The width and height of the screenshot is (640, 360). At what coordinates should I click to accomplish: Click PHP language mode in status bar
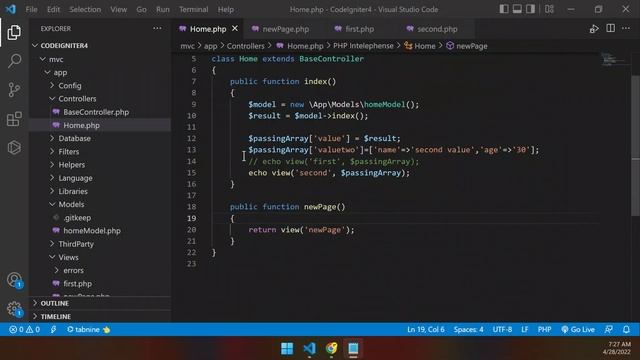pos(544,329)
